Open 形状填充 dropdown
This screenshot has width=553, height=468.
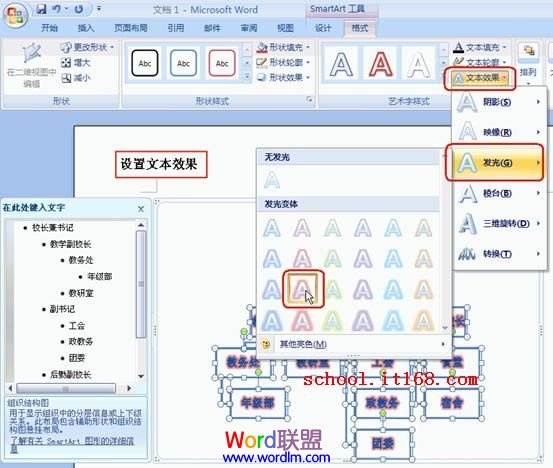[x=284, y=47]
